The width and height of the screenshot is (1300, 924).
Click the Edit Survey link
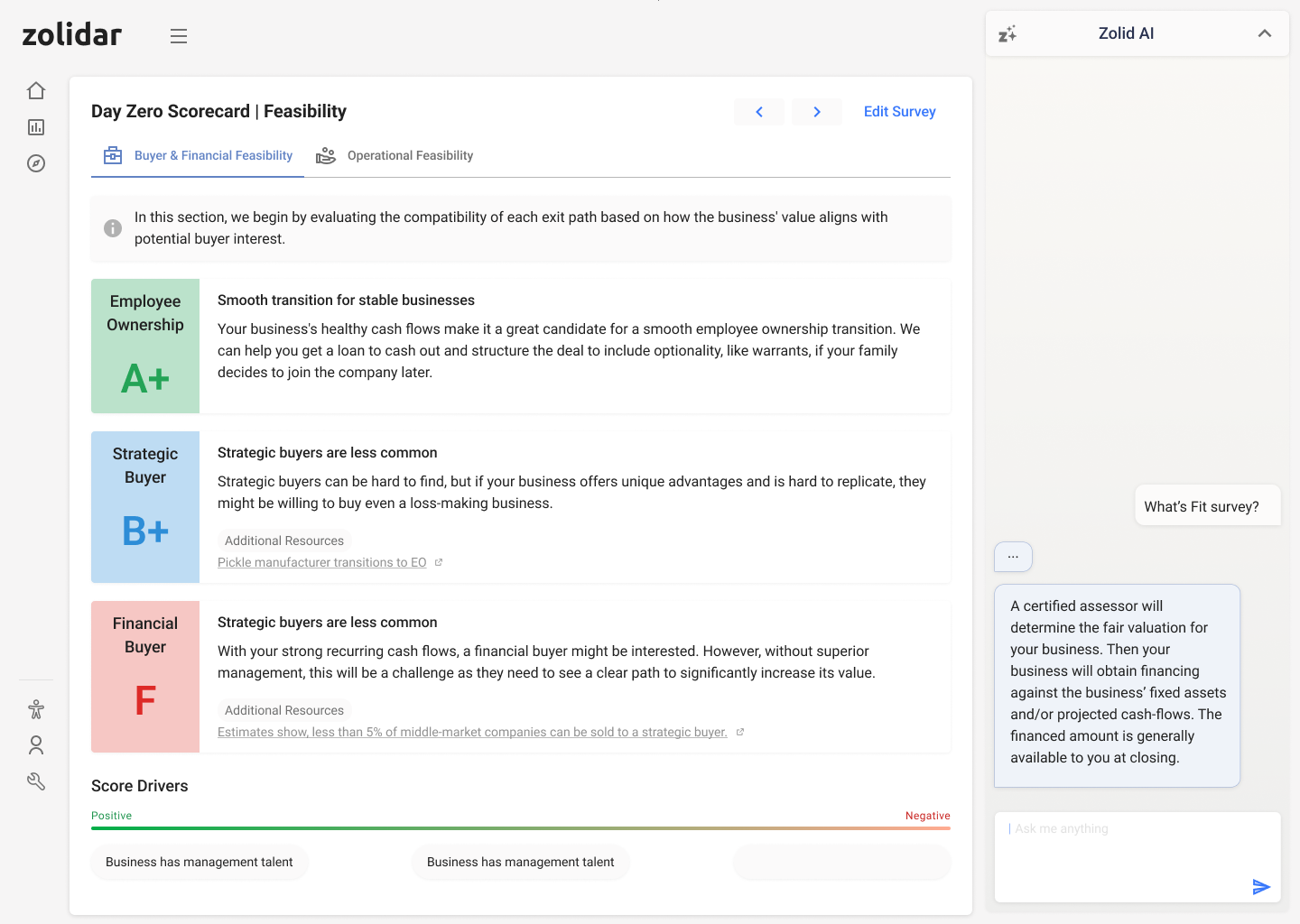click(x=899, y=112)
